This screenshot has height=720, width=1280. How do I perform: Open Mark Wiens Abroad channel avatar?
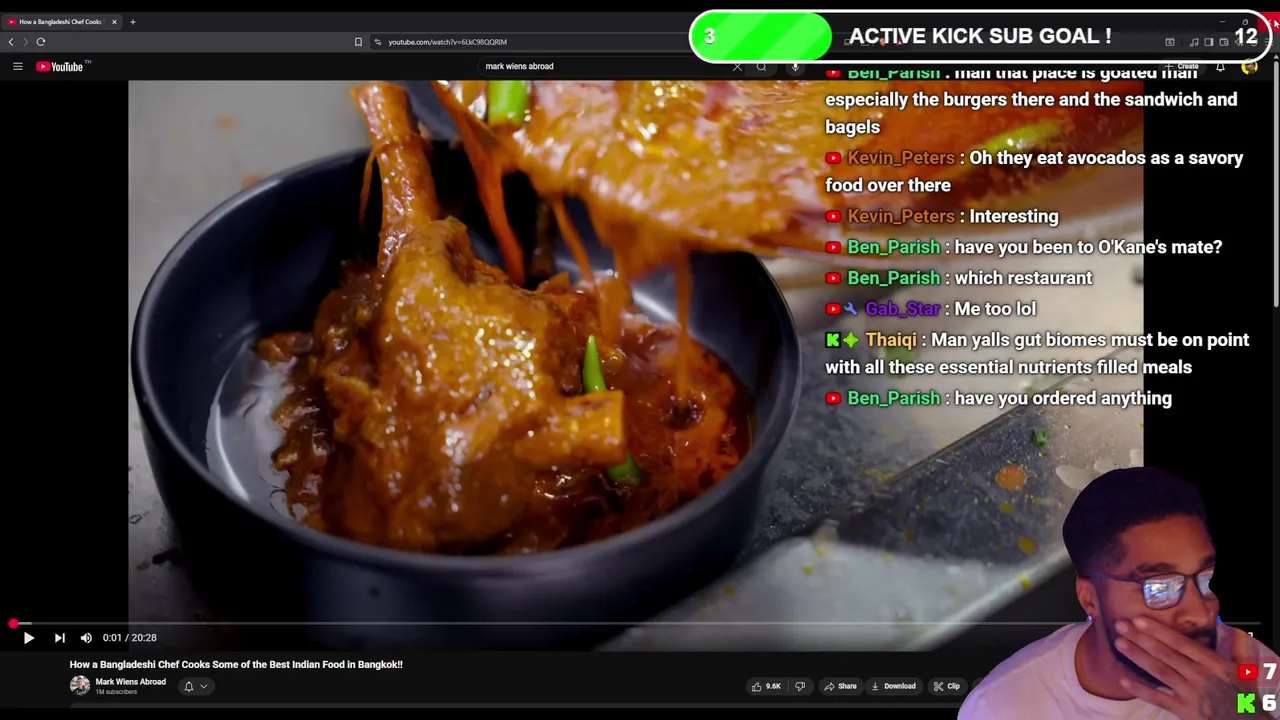coord(79,686)
